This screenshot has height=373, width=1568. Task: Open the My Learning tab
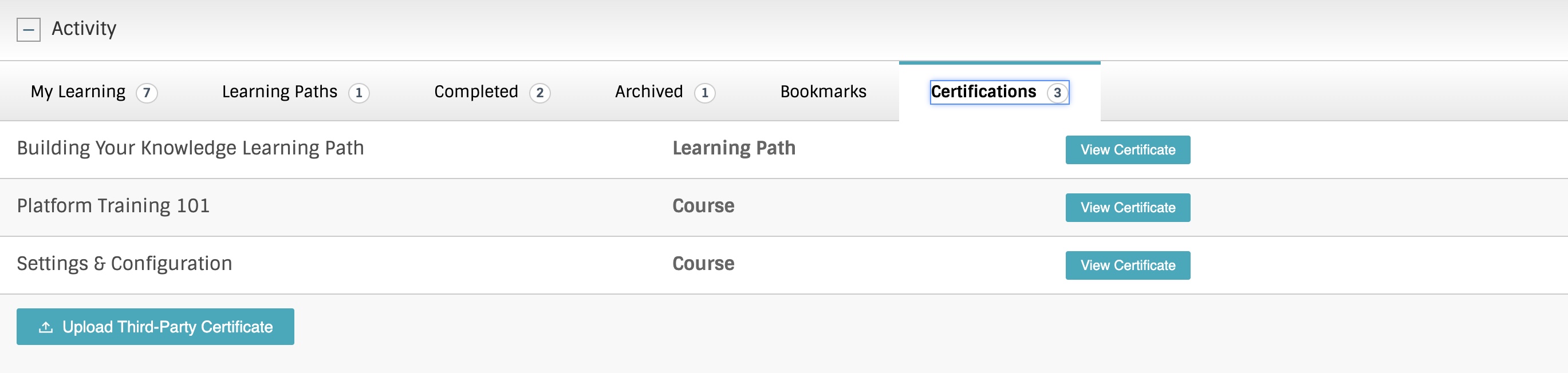94,92
